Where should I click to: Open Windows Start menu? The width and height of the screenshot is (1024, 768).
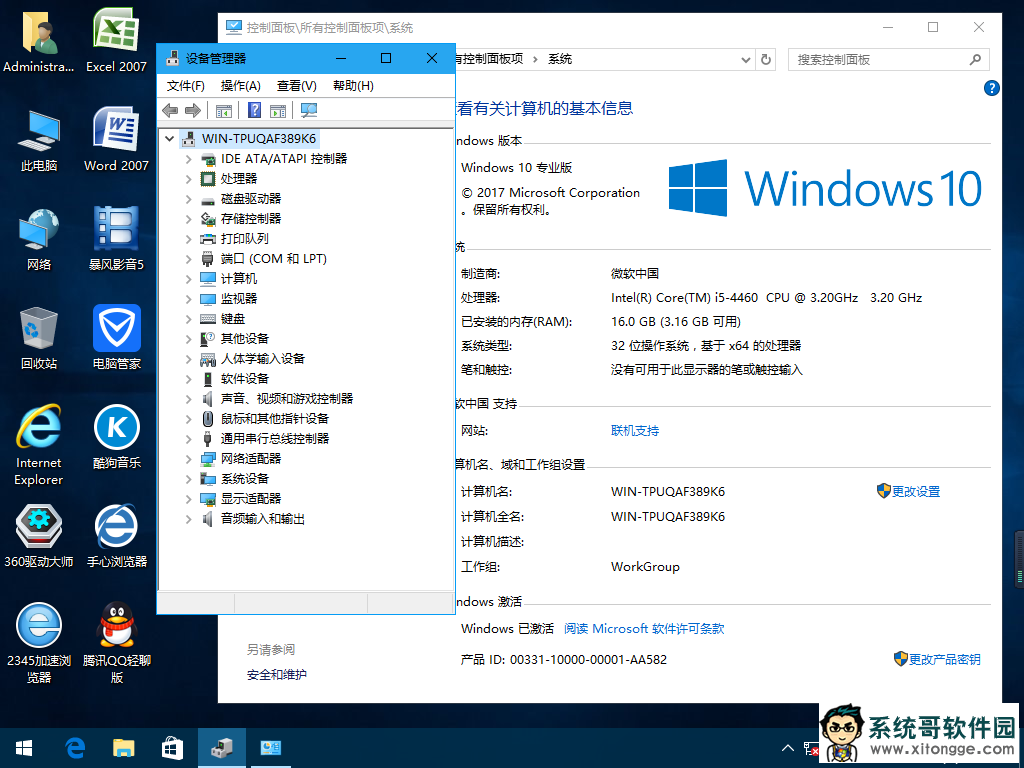24,748
